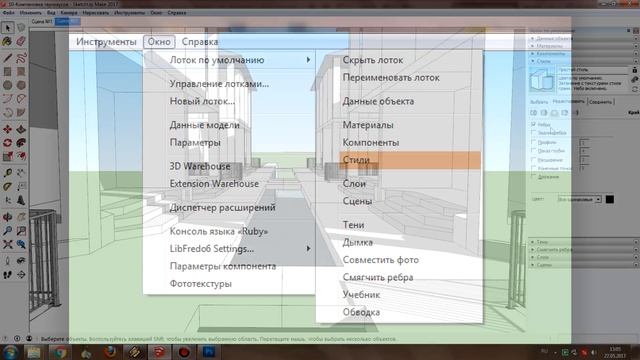Activate the Offset tool
This screenshot has height=360, width=640.
coord(21,156)
